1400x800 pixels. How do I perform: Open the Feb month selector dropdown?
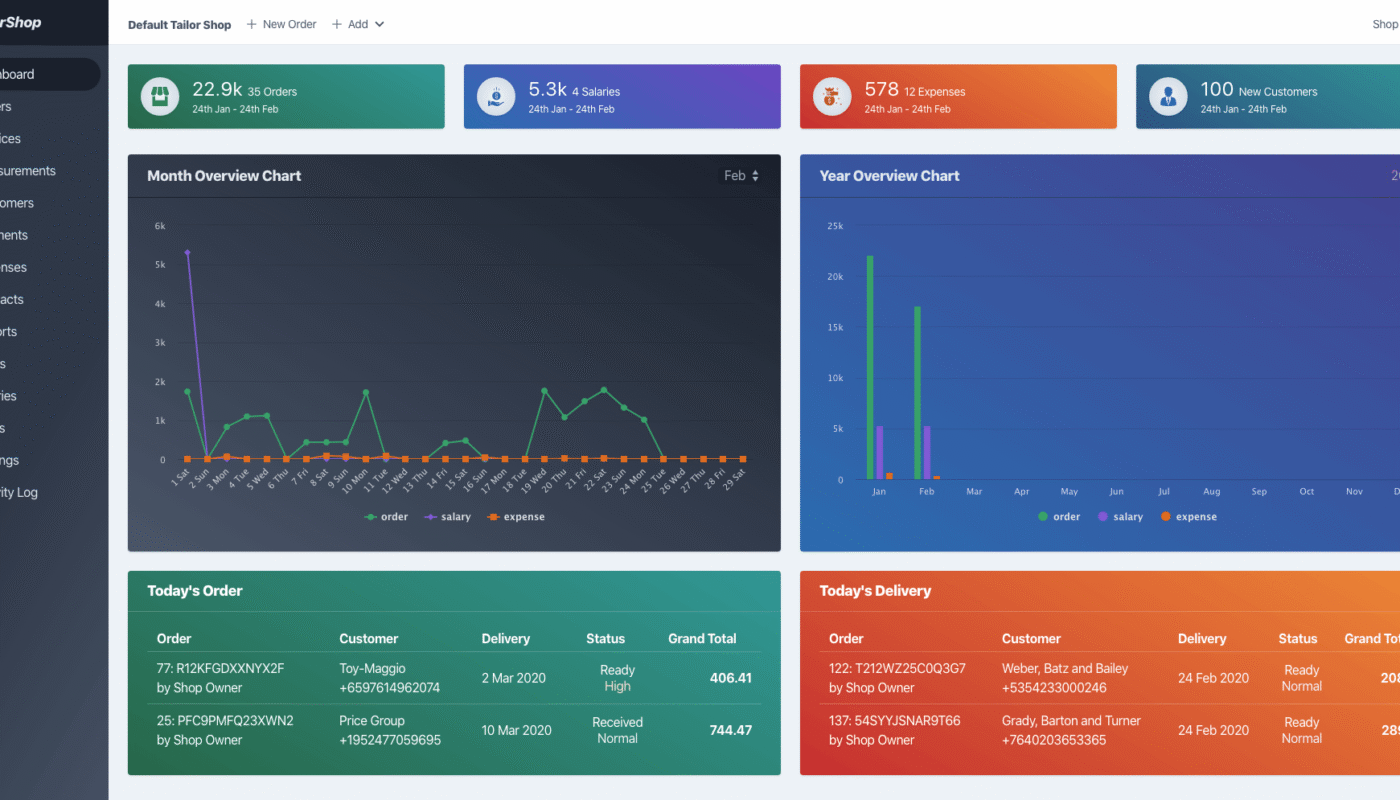click(741, 176)
